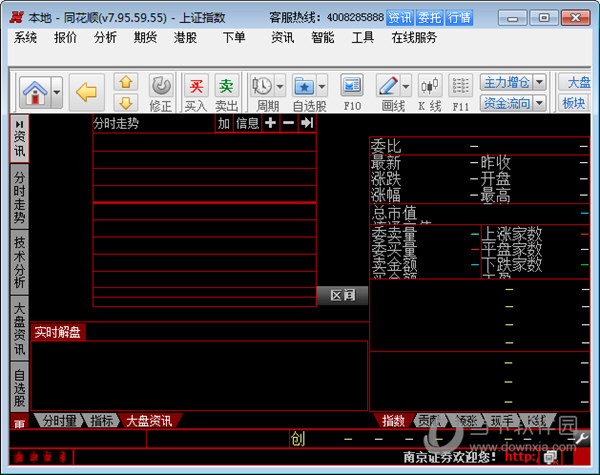Click the blue 委托 title bar button
This screenshot has height=475, width=600.
tap(429, 18)
